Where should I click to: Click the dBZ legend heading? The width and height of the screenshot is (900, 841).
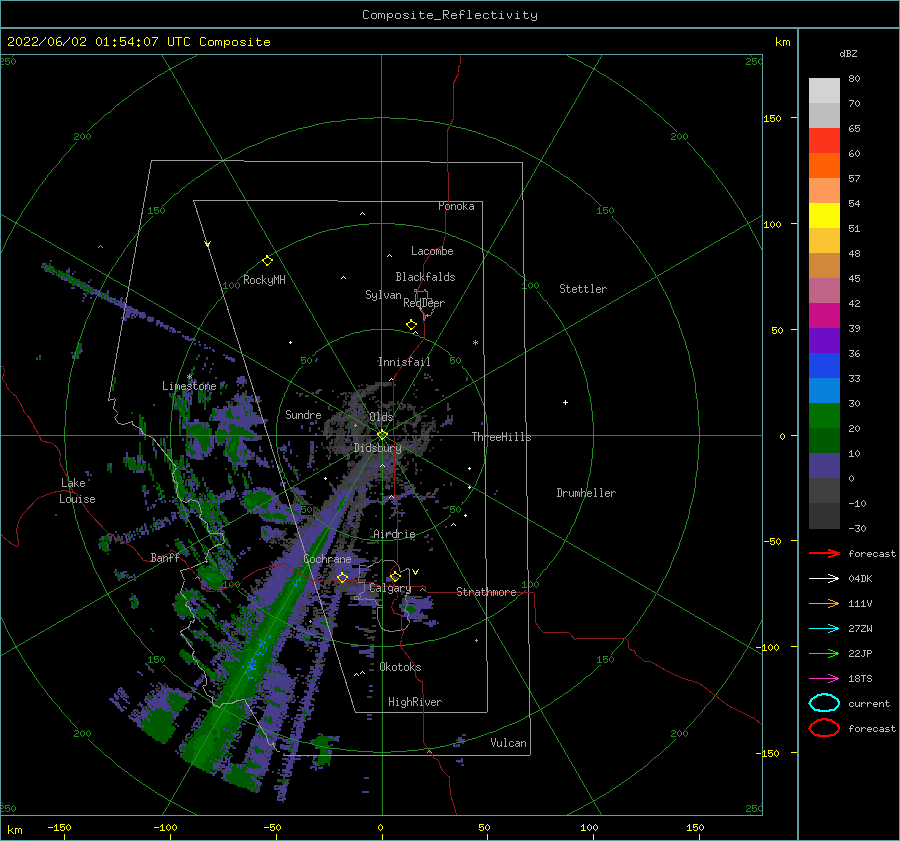(848, 53)
